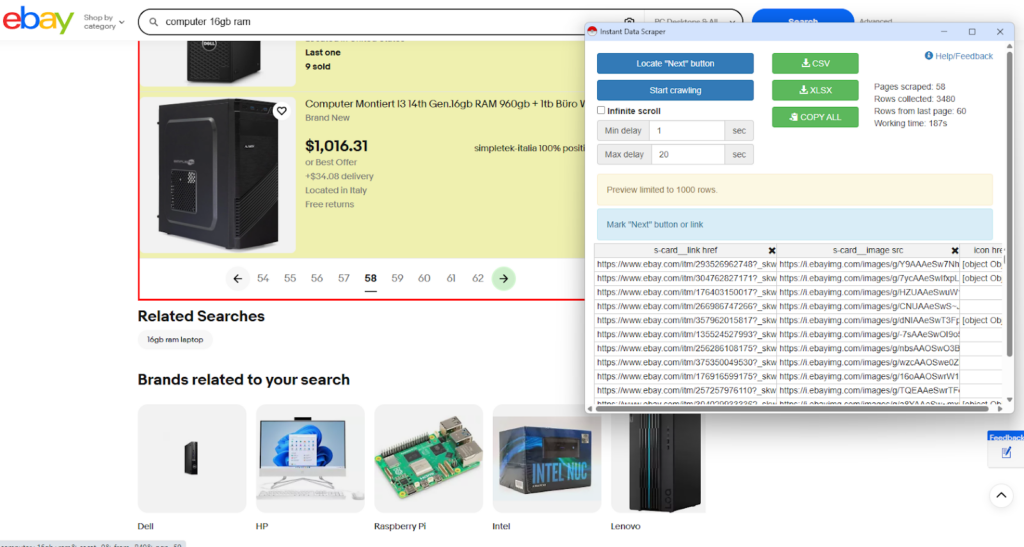This screenshot has width=1024, height=547.
Task: Remove the s-card__image src column
Action: pyautogui.click(x=955, y=251)
